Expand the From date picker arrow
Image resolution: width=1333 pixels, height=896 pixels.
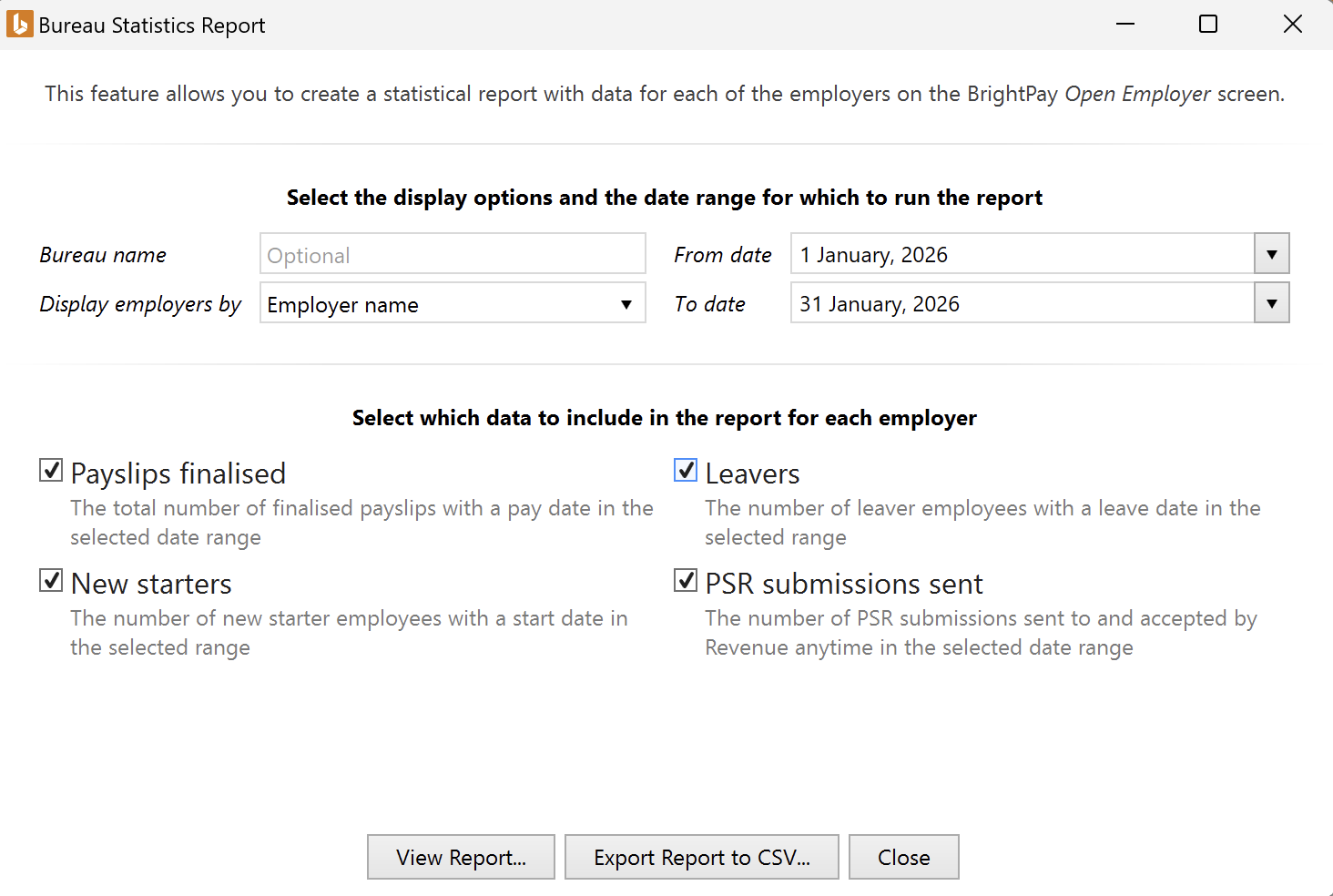pyautogui.click(x=1271, y=254)
